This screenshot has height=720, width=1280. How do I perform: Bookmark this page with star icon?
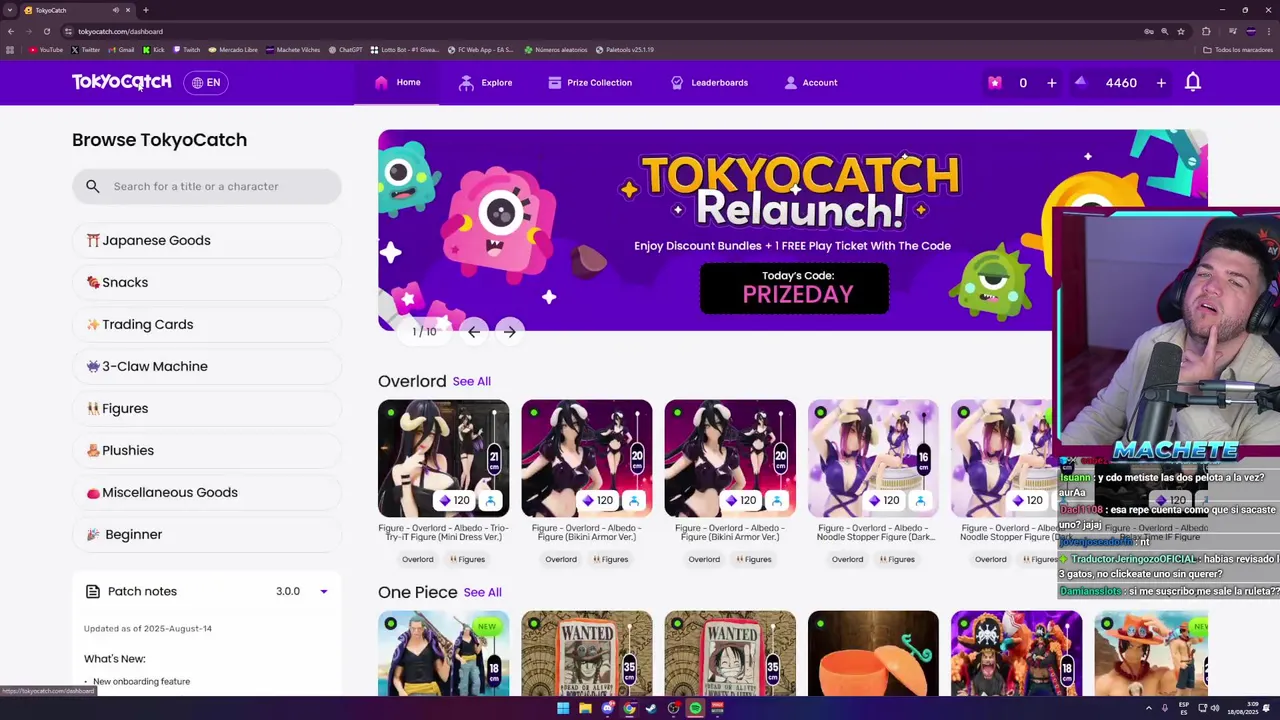pos(1183,31)
